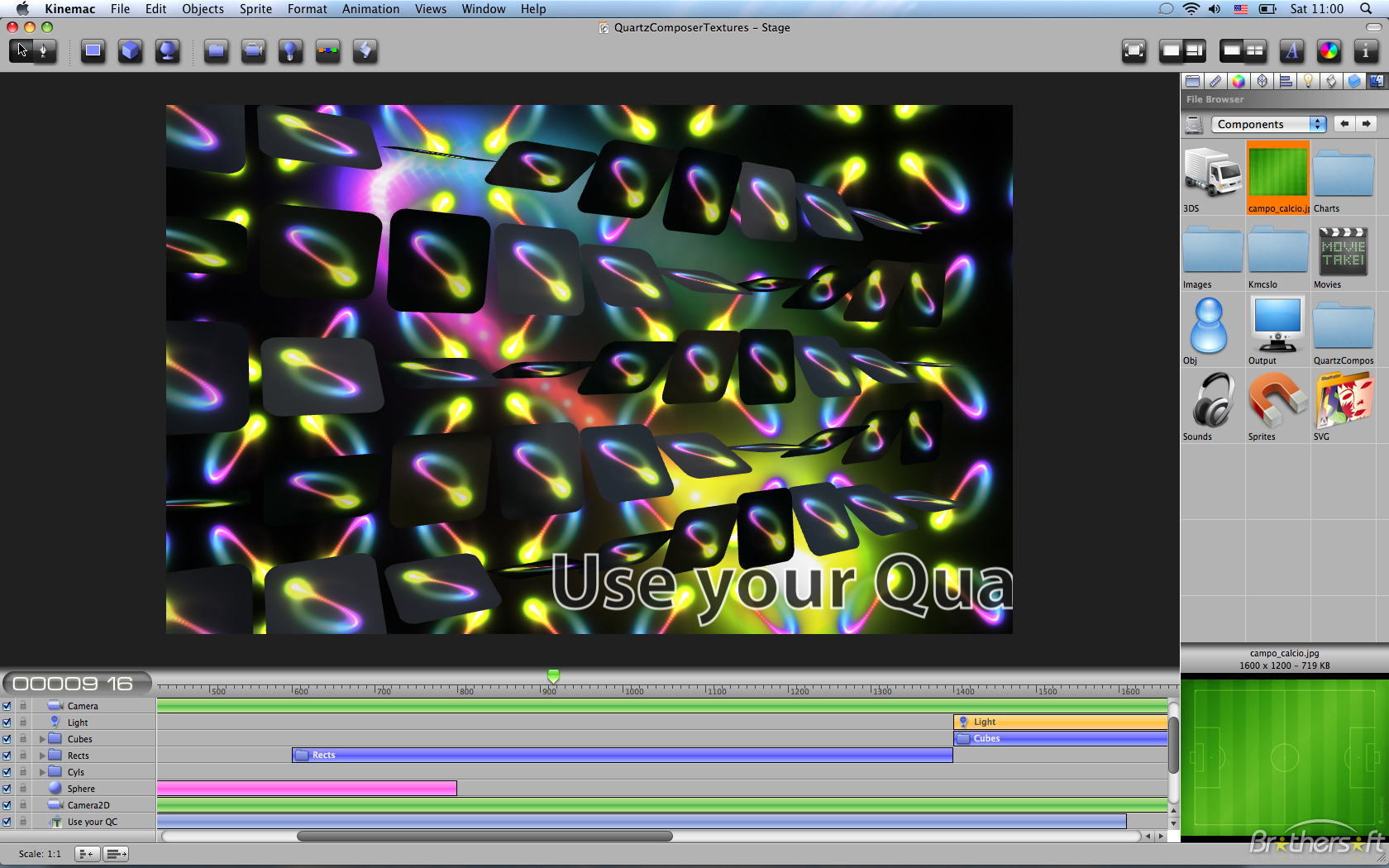Select the Kmcslo folder
1389x868 pixels.
click(1278, 255)
